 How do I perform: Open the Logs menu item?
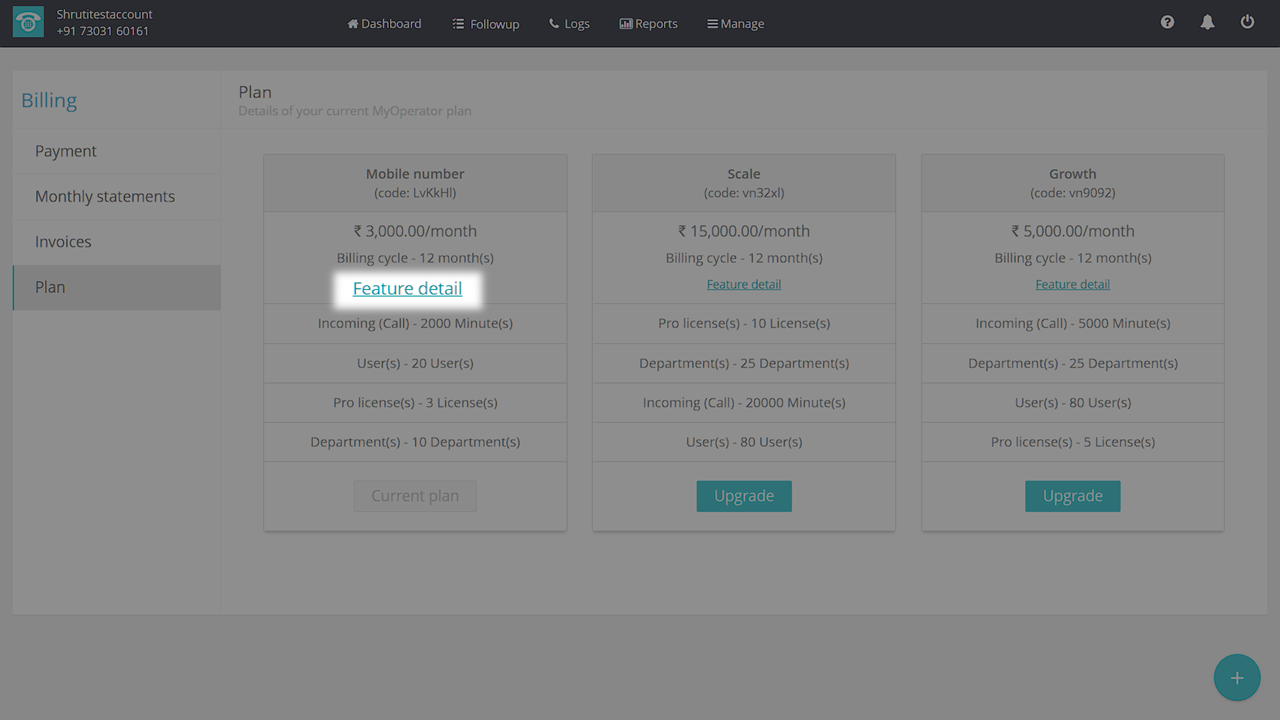tap(569, 23)
